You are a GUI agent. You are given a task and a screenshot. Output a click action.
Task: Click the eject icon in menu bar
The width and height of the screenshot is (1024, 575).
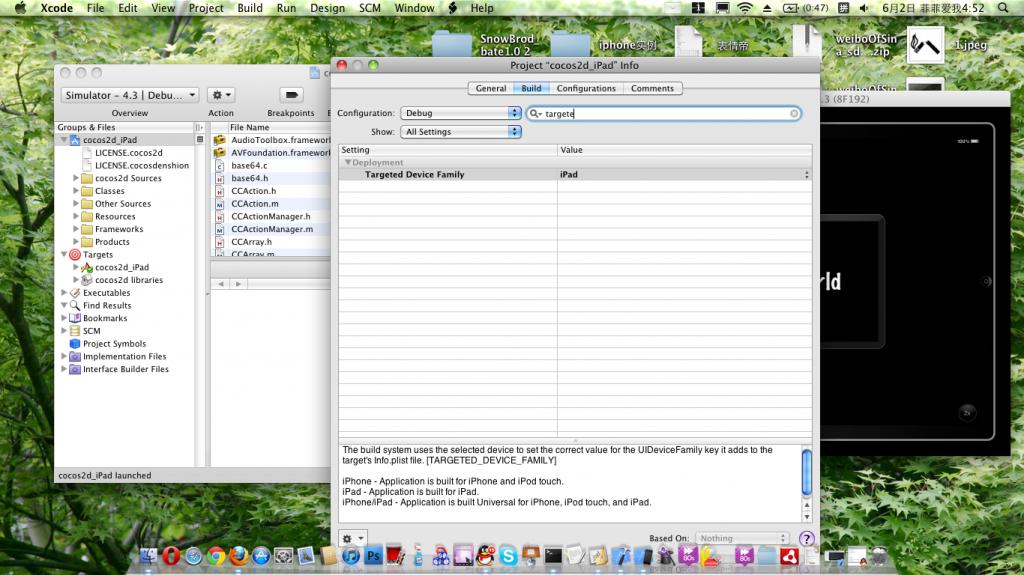pyautogui.click(x=767, y=8)
